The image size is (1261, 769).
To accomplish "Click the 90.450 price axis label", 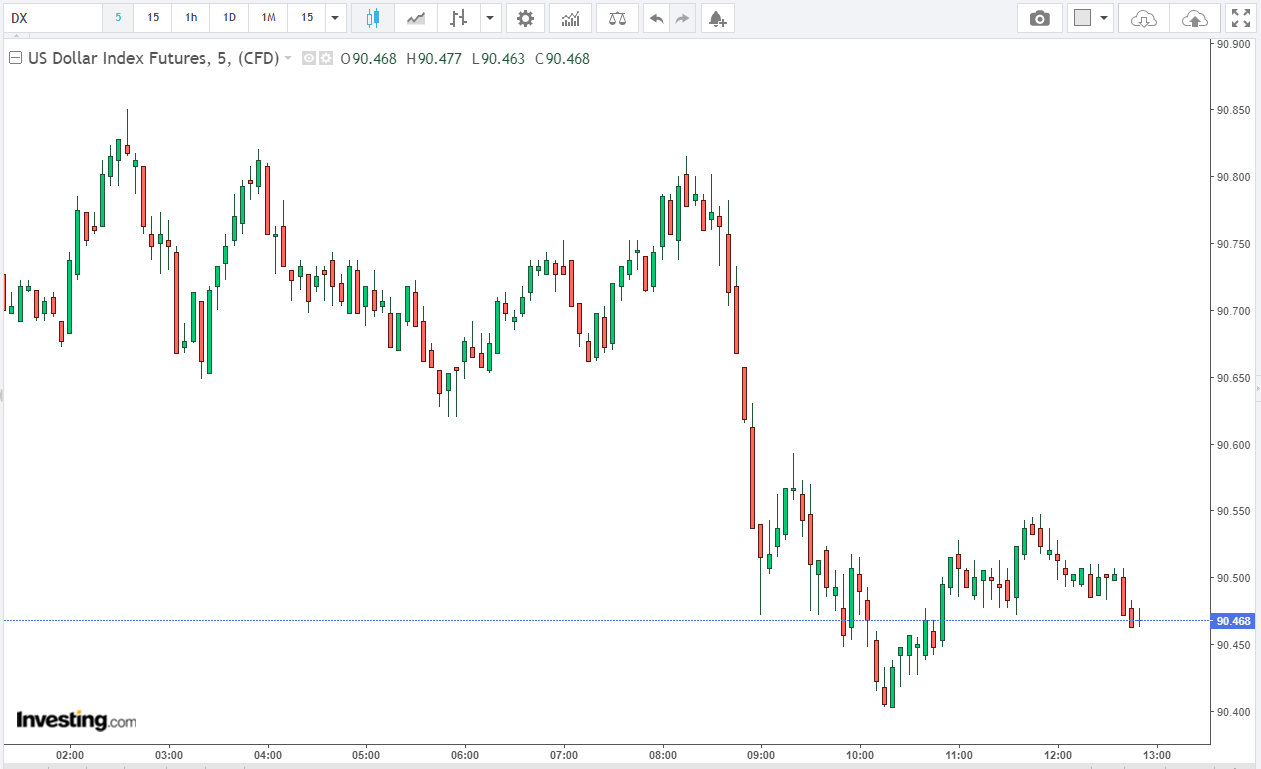I will click(x=1233, y=645).
